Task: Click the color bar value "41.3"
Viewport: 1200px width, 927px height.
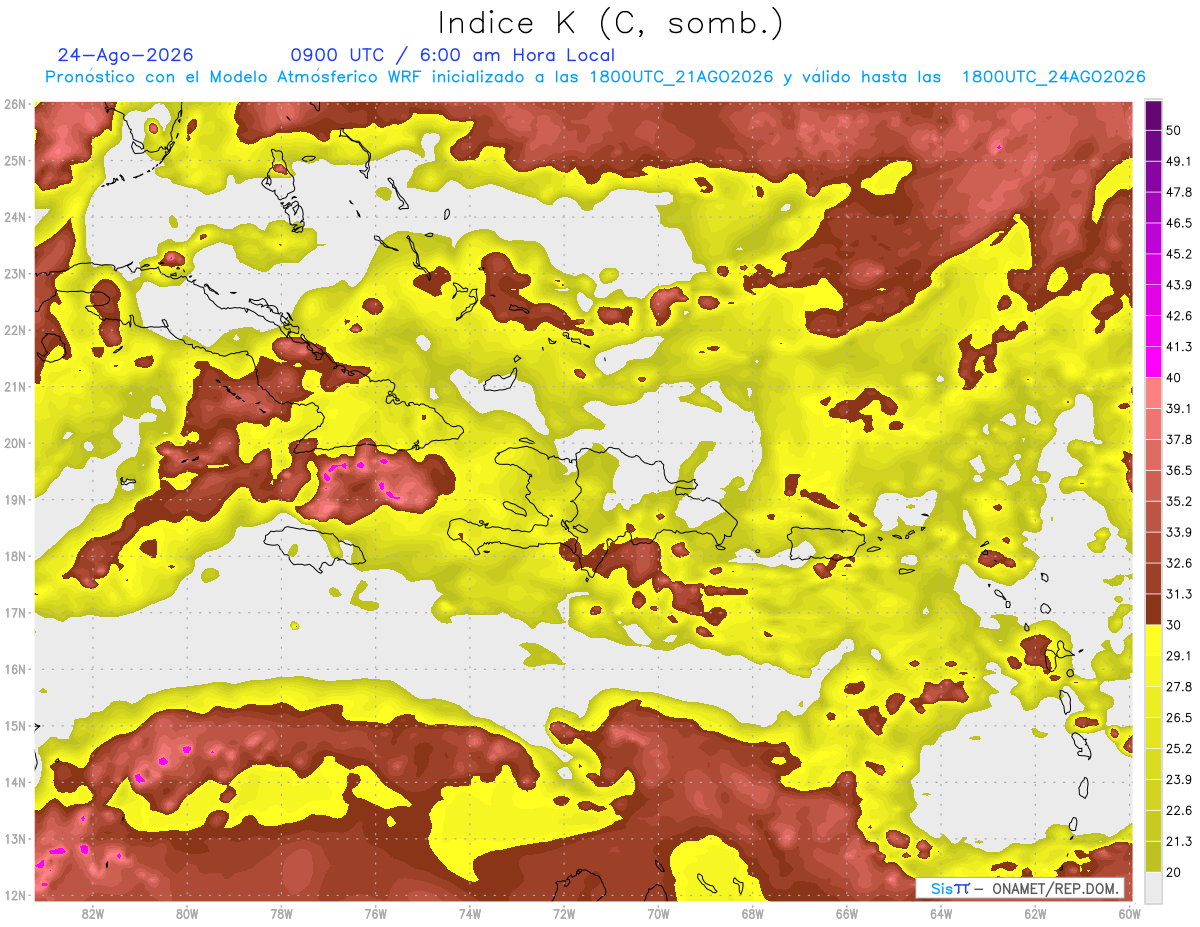Action: click(x=1178, y=347)
